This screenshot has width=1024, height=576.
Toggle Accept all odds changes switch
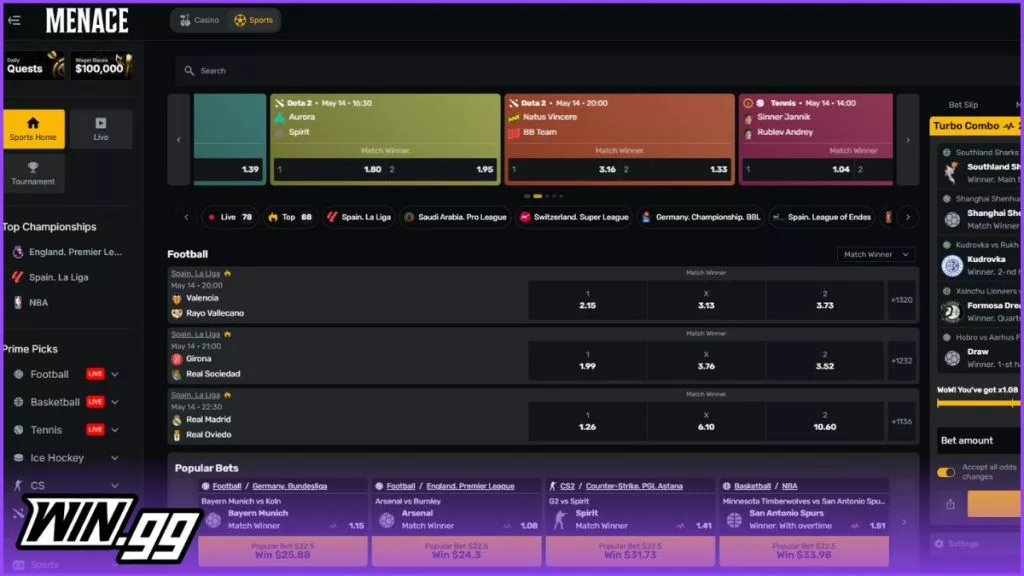946,472
